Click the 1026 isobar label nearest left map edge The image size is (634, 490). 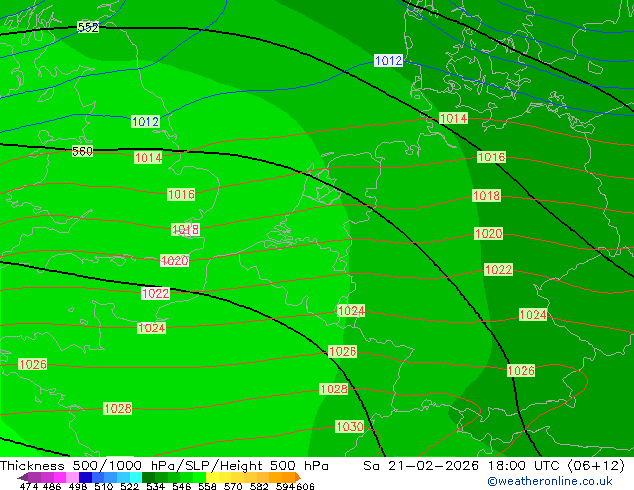point(33,364)
